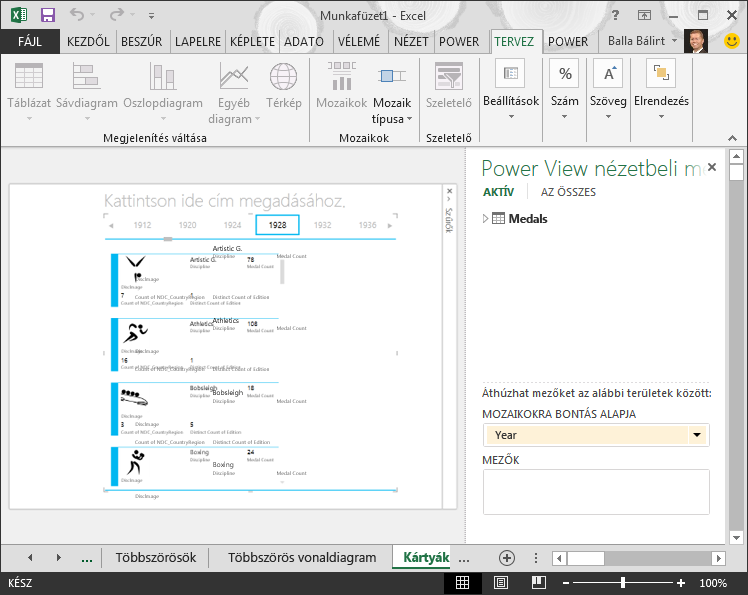Open the VÉLEMÉ ribbon tab

pyautogui.click(x=359, y=42)
